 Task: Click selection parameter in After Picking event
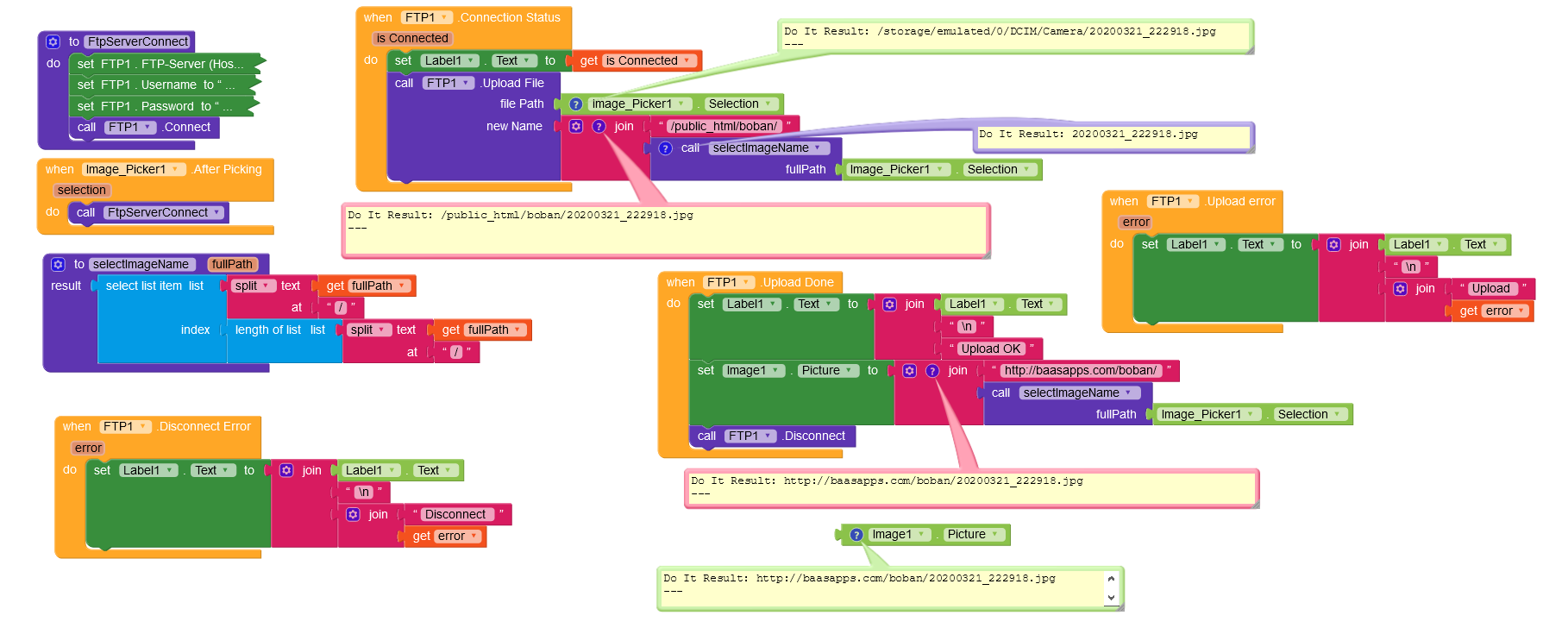coord(82,191)
